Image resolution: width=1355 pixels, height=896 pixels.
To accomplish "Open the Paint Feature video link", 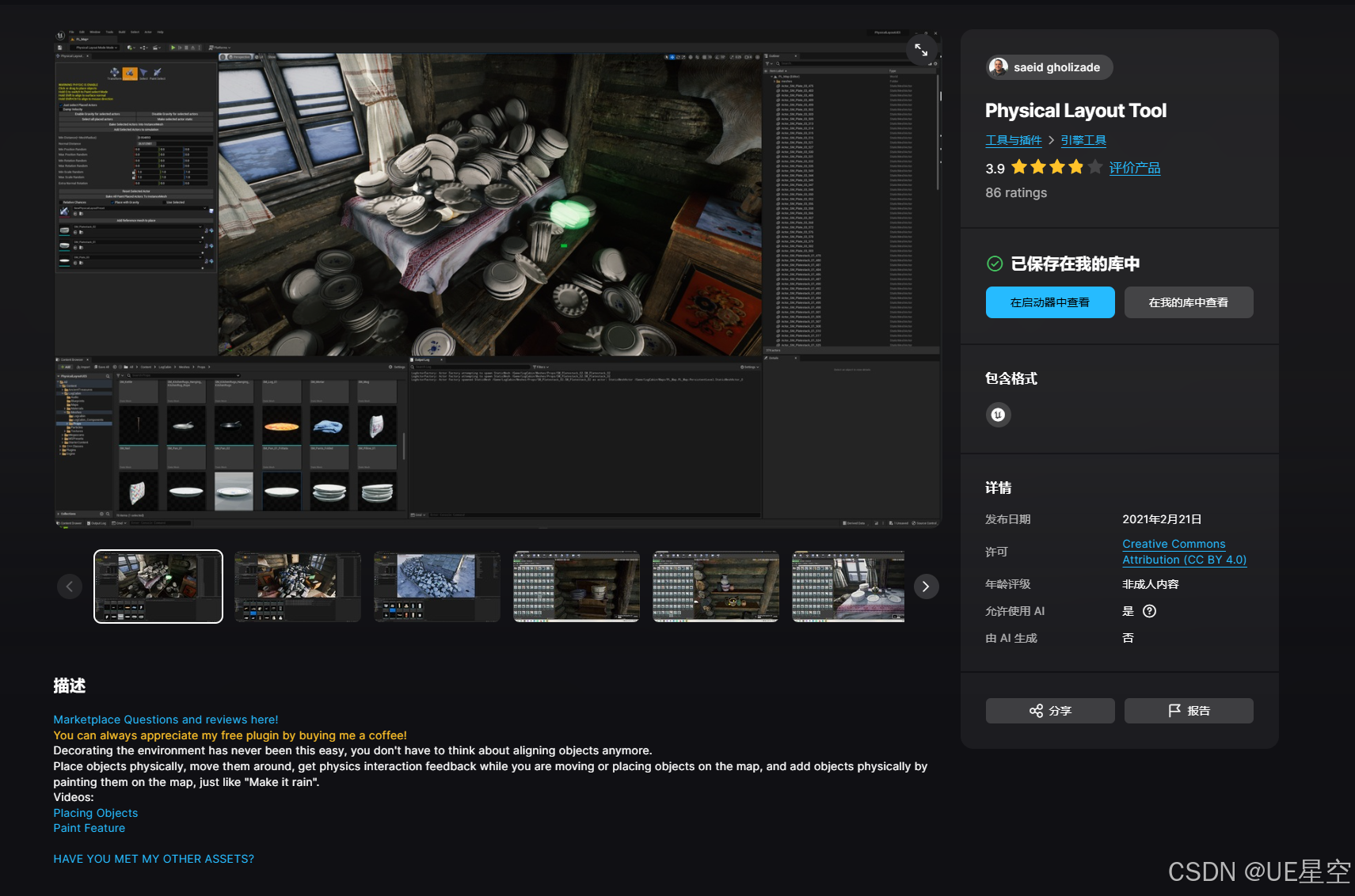I will tap(89, 828).
